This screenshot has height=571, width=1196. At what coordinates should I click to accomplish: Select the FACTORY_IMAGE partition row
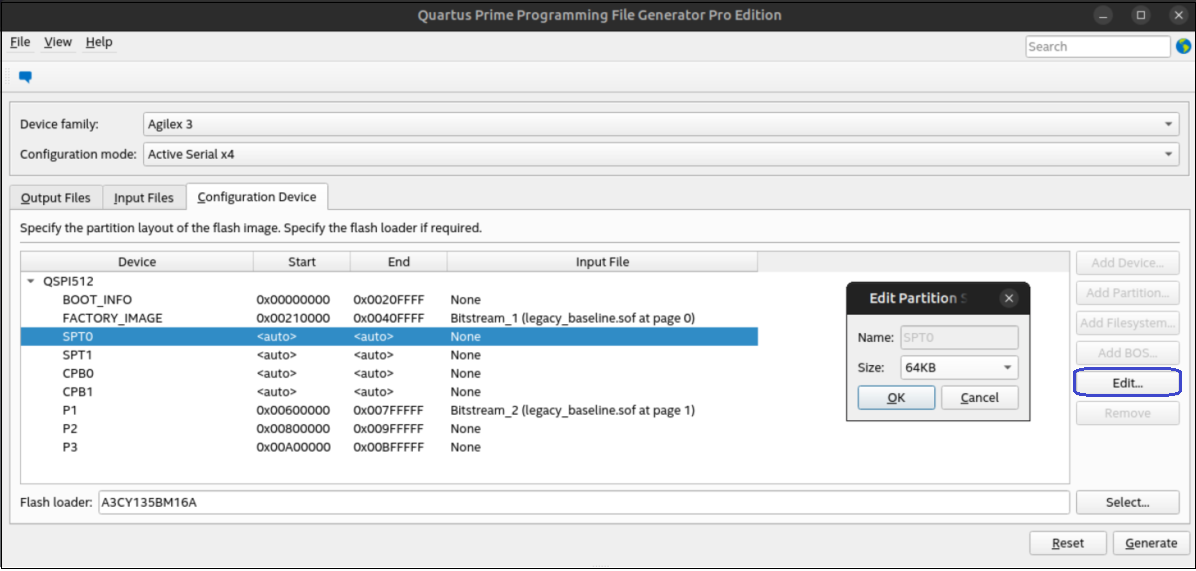coord(112,318)
